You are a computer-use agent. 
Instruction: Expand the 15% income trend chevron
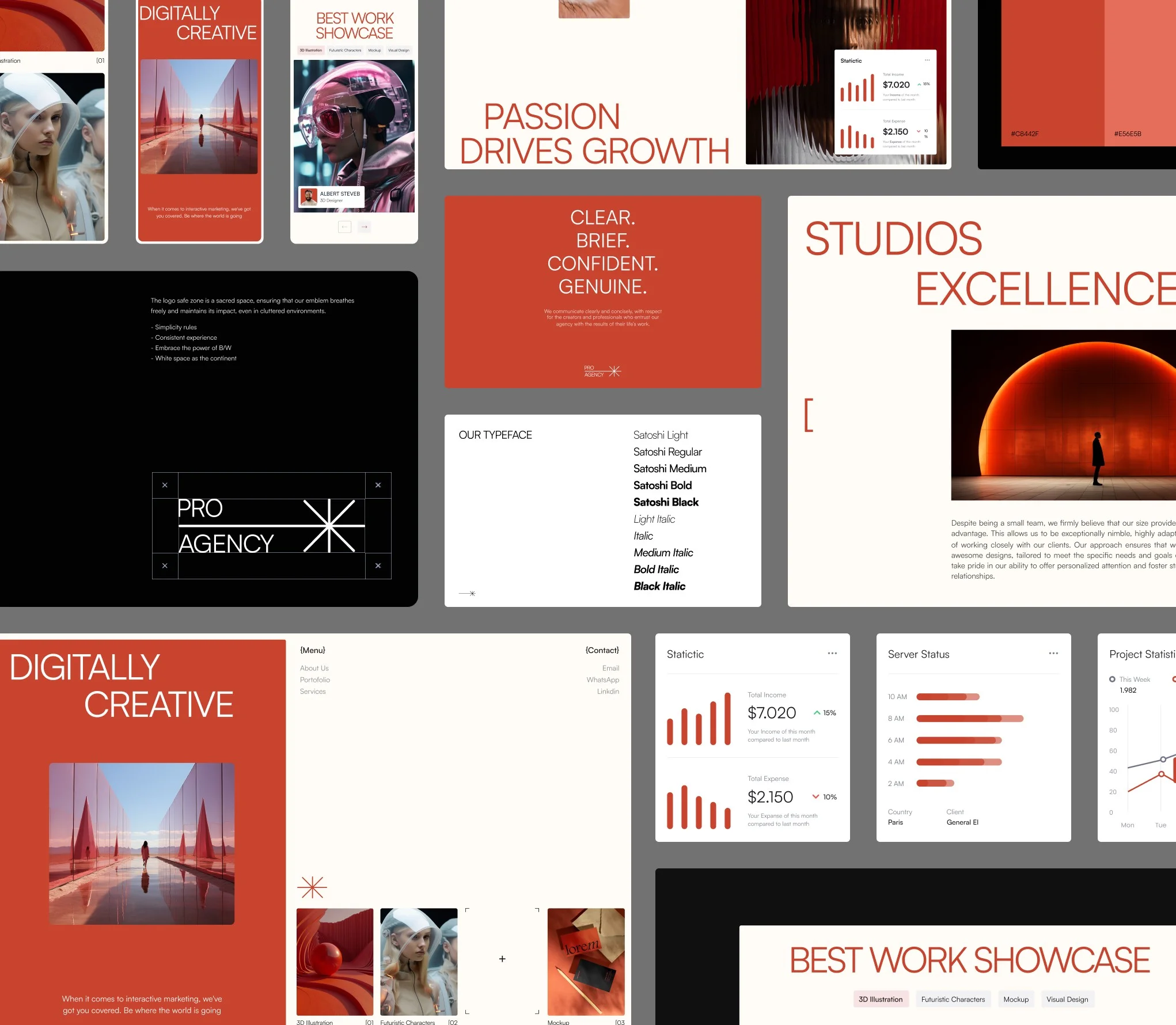pos(817,712)
